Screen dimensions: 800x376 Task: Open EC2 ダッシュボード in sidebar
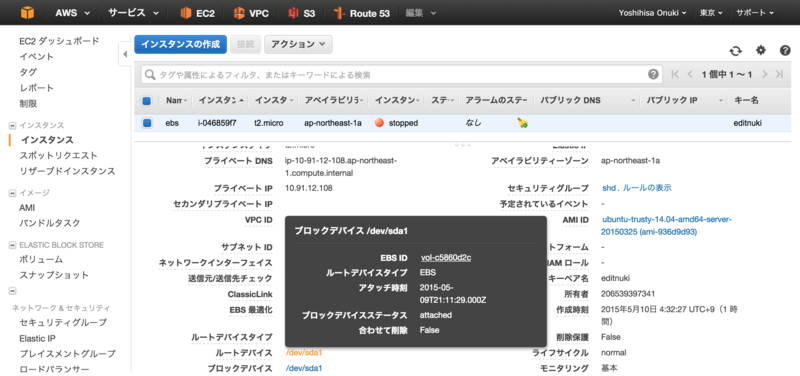tap(59, 41)
